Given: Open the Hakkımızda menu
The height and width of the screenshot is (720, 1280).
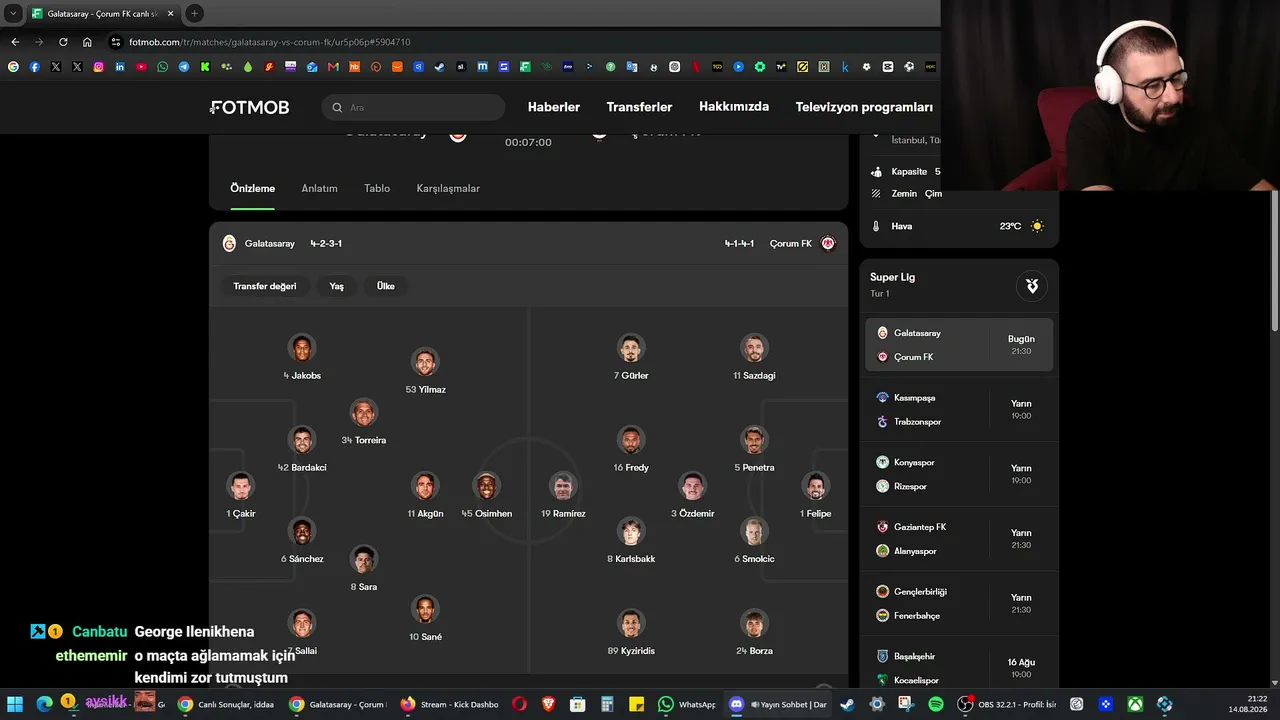Looking at the screenshot, I should [734, 107].
